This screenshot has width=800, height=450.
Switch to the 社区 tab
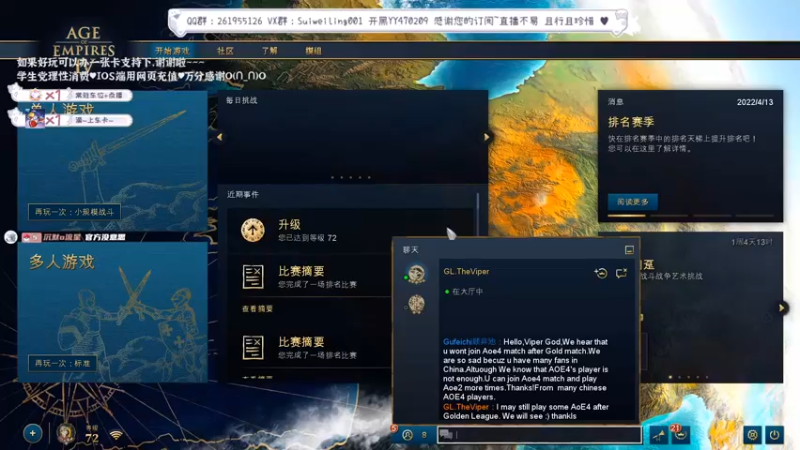225,51
